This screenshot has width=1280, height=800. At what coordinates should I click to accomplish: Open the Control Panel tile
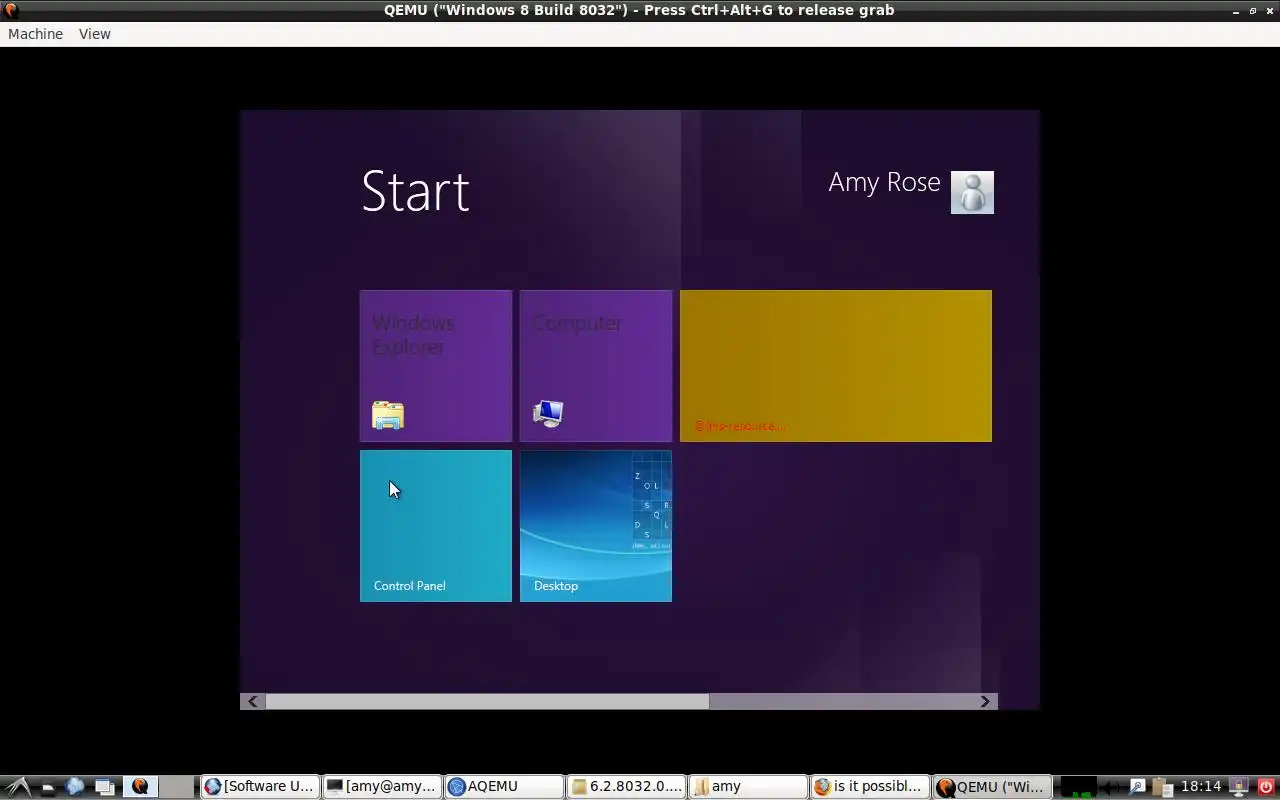coord(436,526)
